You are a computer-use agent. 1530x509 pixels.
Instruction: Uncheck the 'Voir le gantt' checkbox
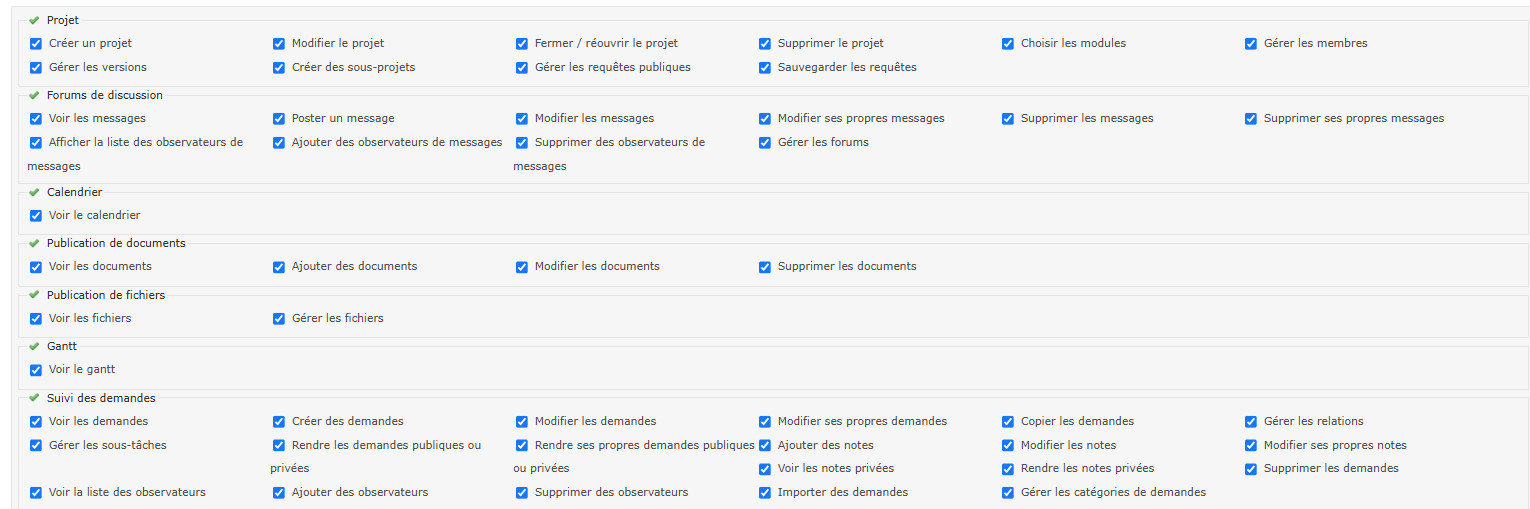[36, 370]
